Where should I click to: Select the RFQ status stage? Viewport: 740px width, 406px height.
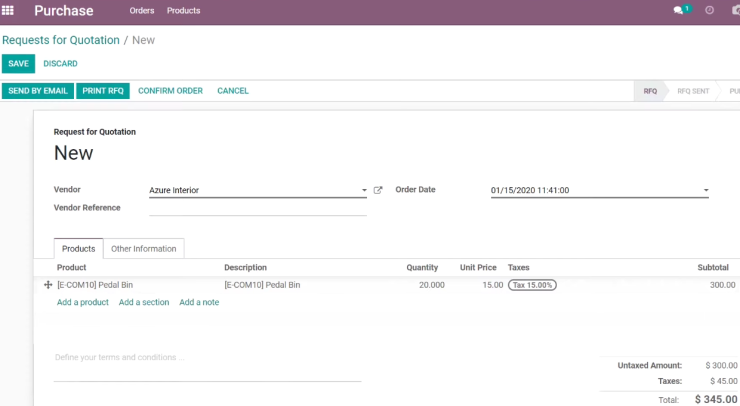coord(650,91)
